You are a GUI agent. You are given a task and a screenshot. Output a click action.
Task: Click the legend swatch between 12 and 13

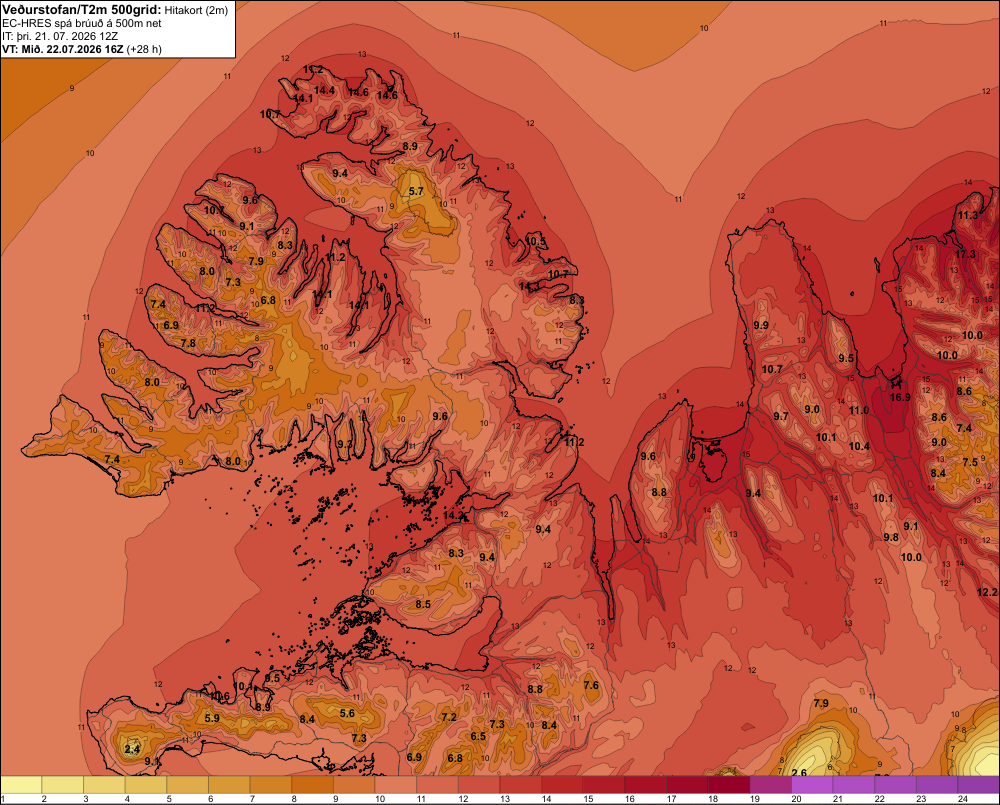coord(479,785)
